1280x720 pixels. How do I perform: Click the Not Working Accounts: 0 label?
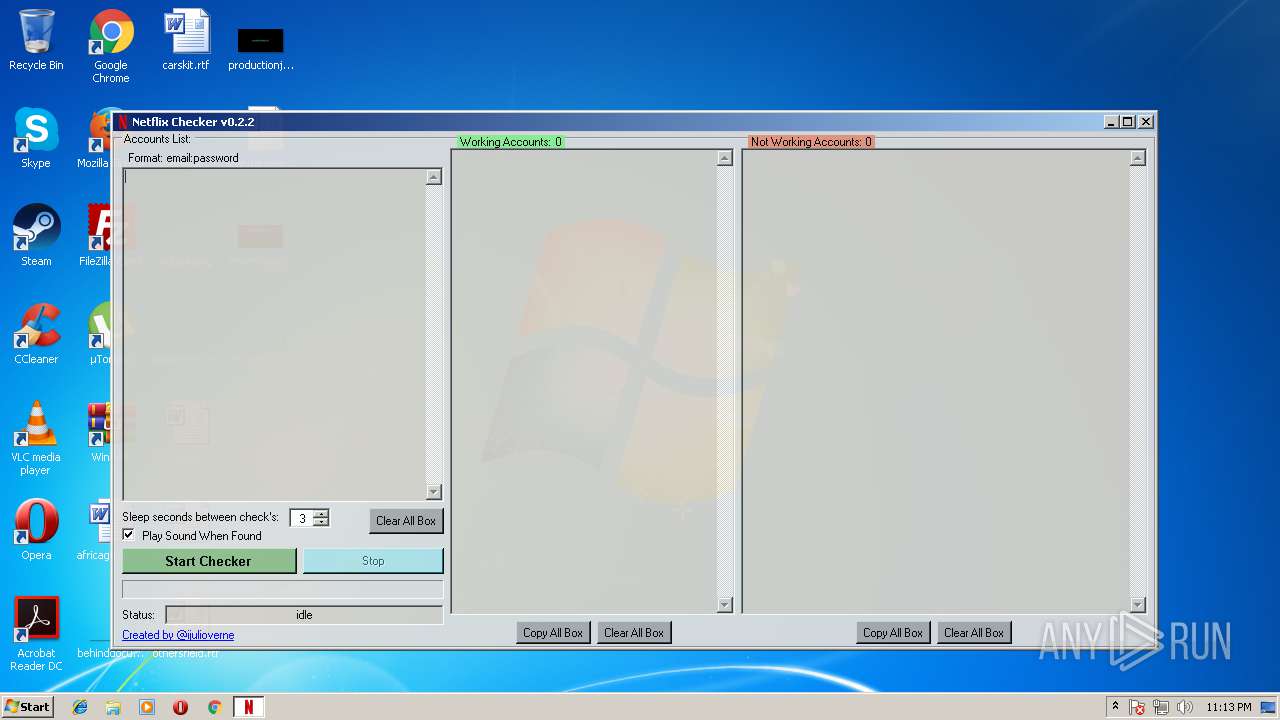[x=811, y=142]
